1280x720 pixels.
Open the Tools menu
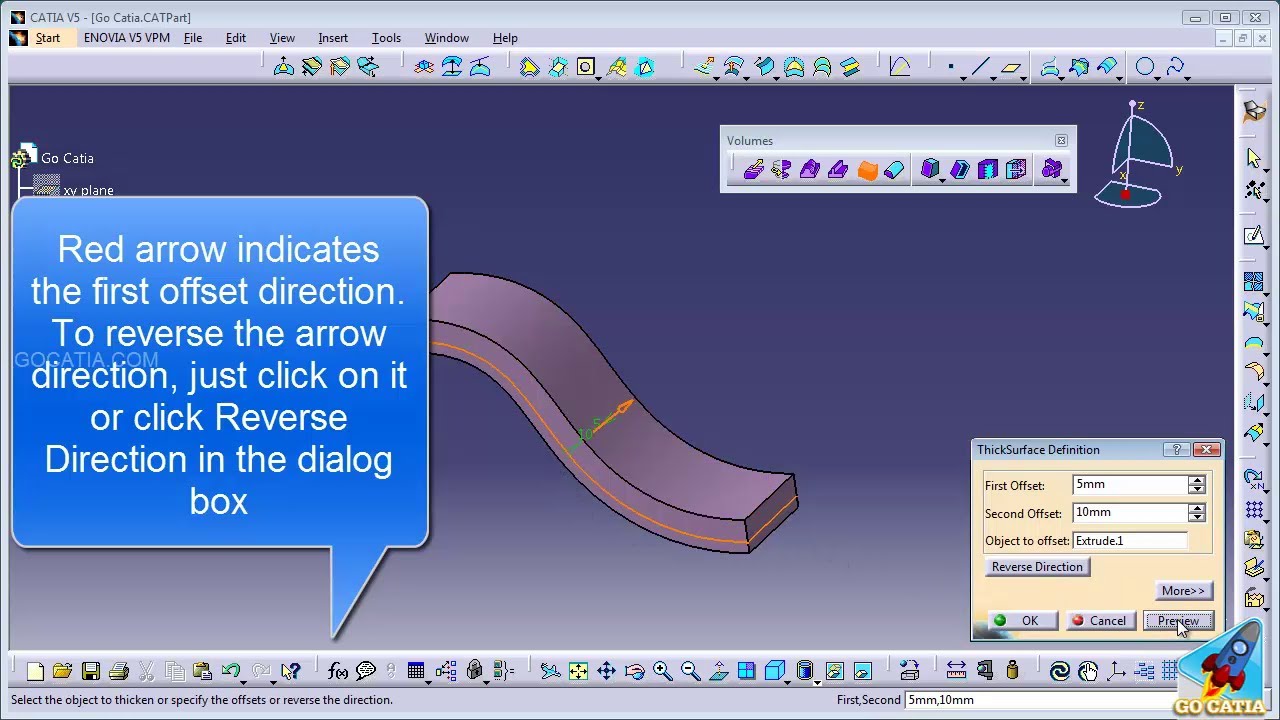click(x=386, y=38)
